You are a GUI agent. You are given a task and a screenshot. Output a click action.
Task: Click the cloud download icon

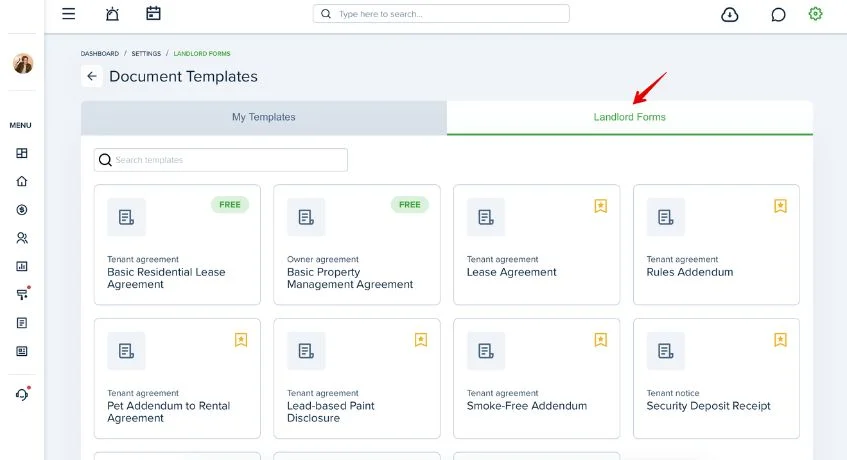[x=730, y=15]
